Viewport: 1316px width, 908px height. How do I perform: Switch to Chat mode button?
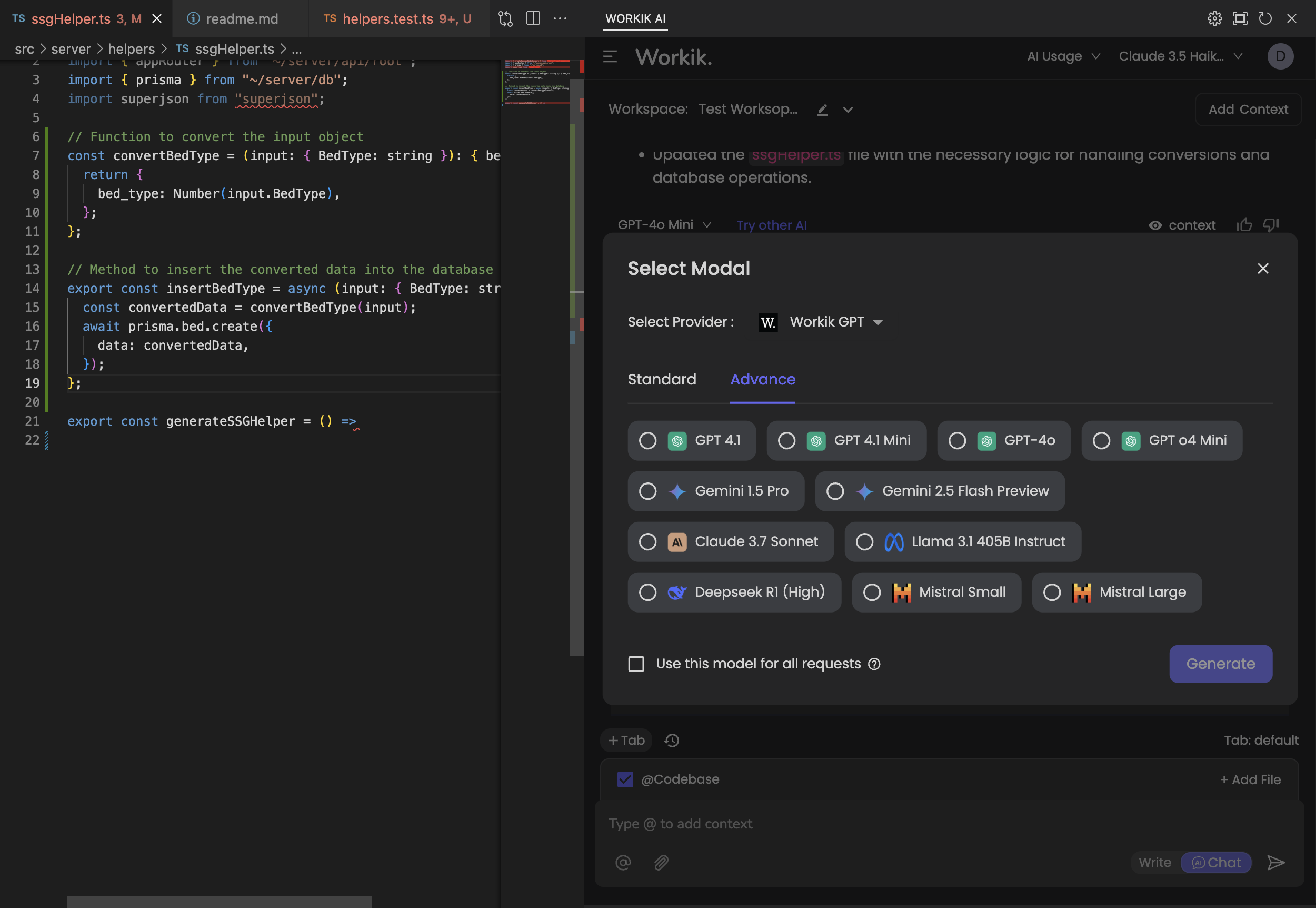[x=1215, y=863]
